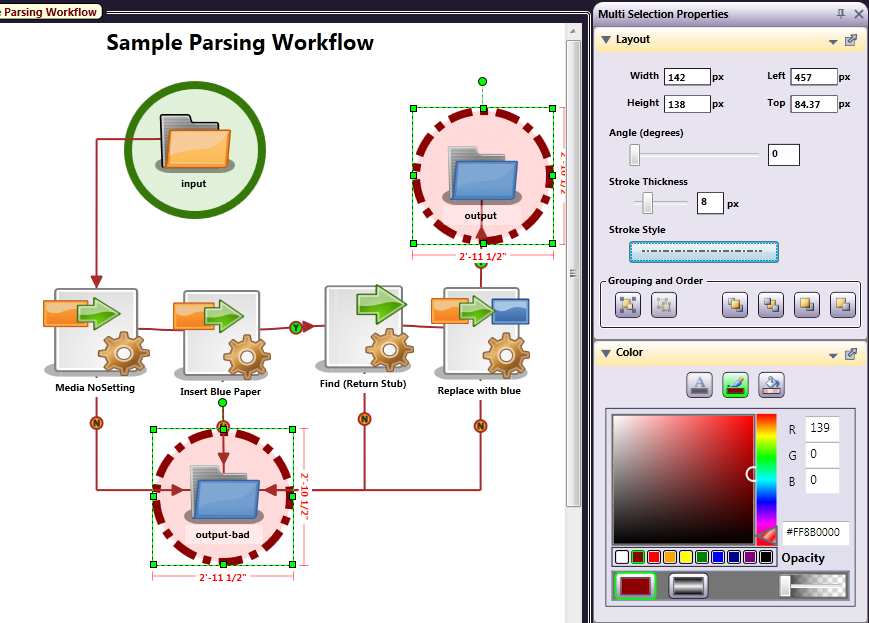This screenshot has height=623, width=869.
Task: Close the Multi Selection Properties panel
Action: point(858,13)
